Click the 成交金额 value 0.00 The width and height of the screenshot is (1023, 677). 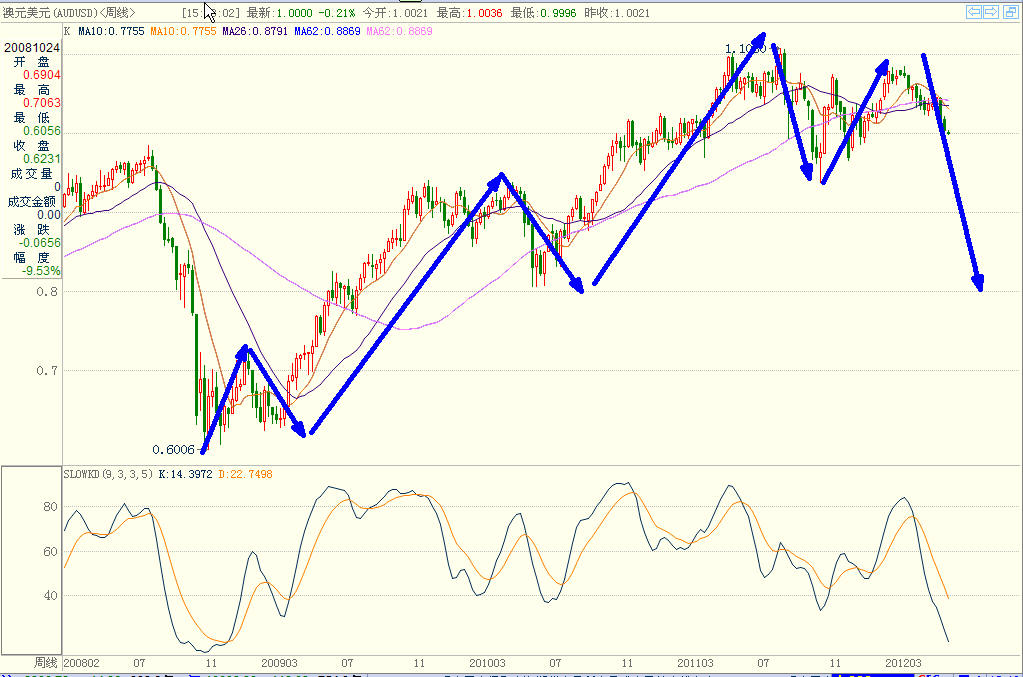tap(49, 215)
